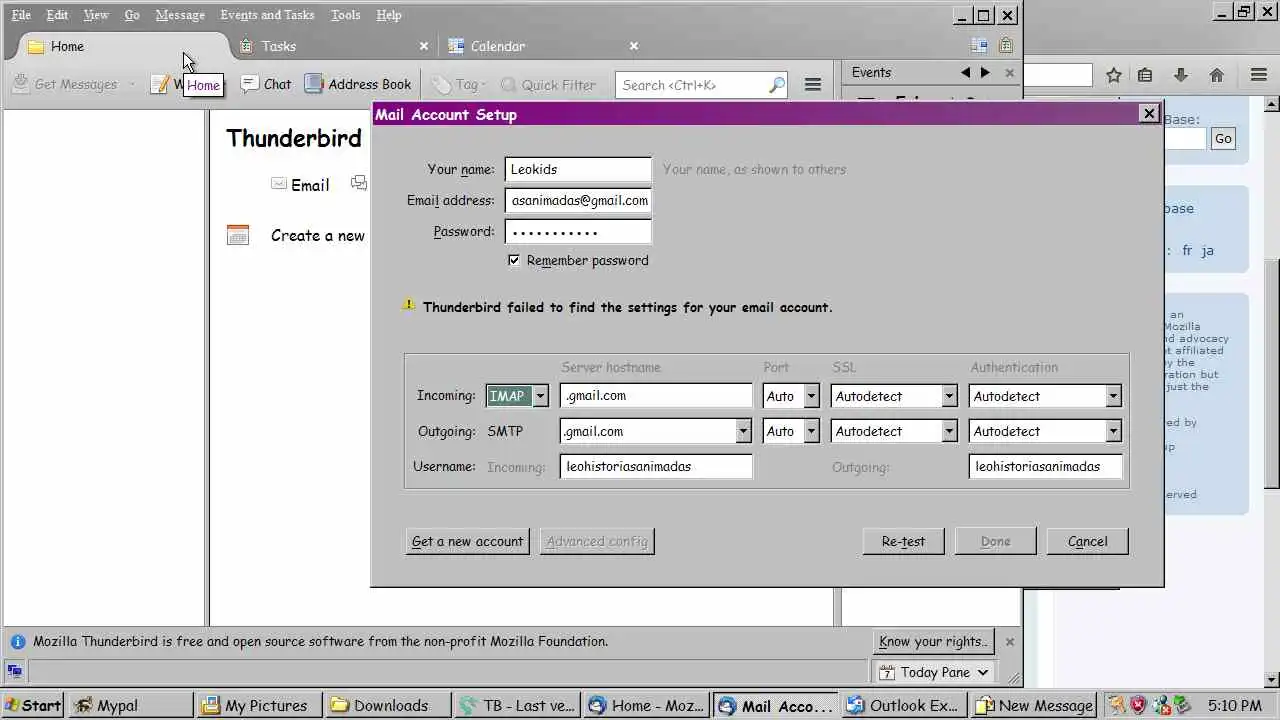This screenshot has width=1280, height=720.
Task: Toggle the Remember password checkbox
Action: 514,260
